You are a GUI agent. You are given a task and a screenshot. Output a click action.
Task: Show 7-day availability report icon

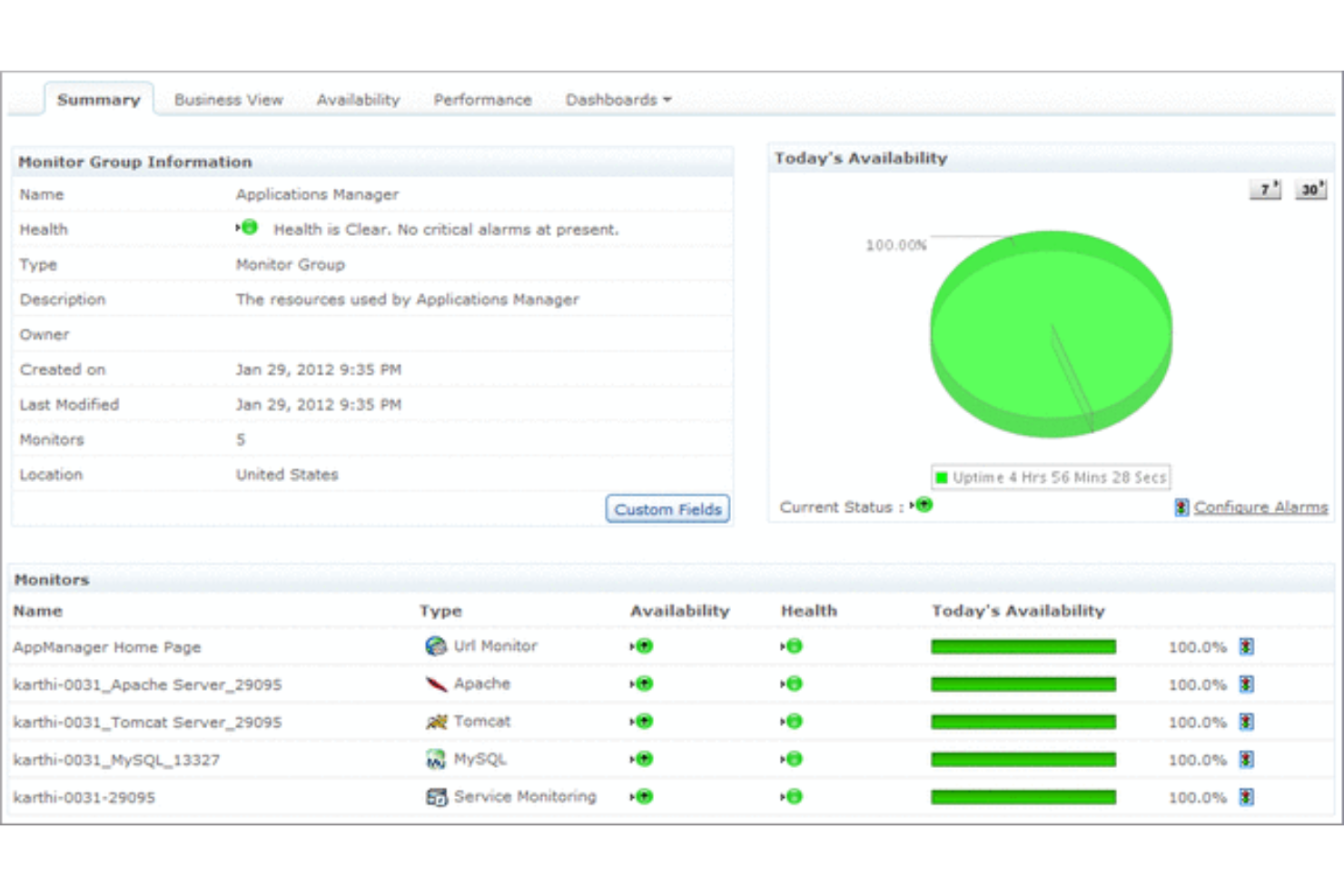[1265, 189]
